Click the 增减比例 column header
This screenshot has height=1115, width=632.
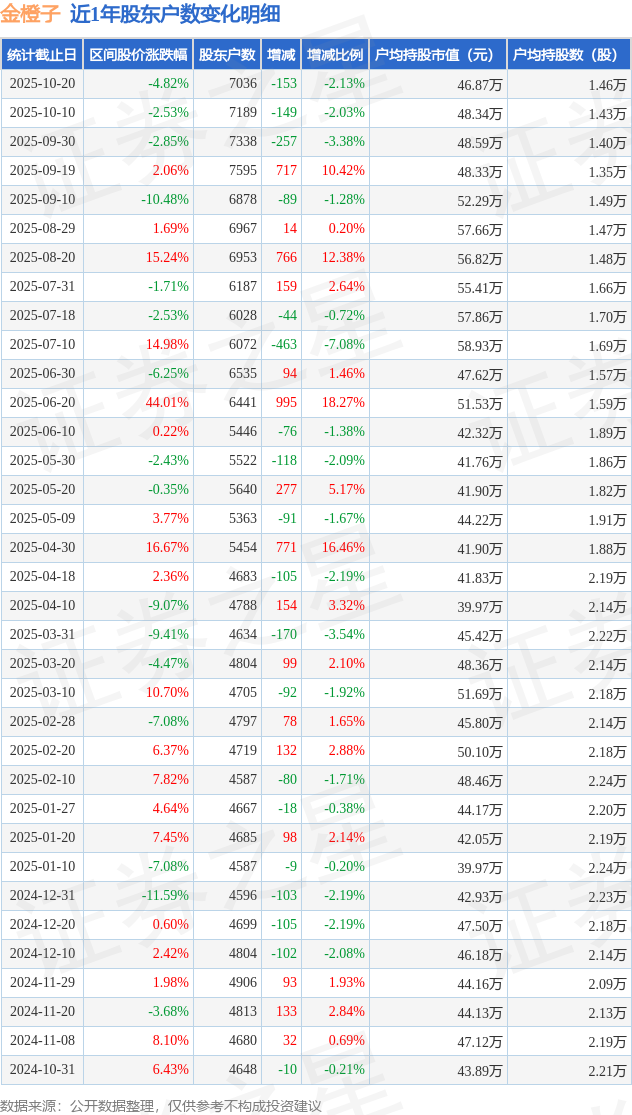(x=335, y=55)
